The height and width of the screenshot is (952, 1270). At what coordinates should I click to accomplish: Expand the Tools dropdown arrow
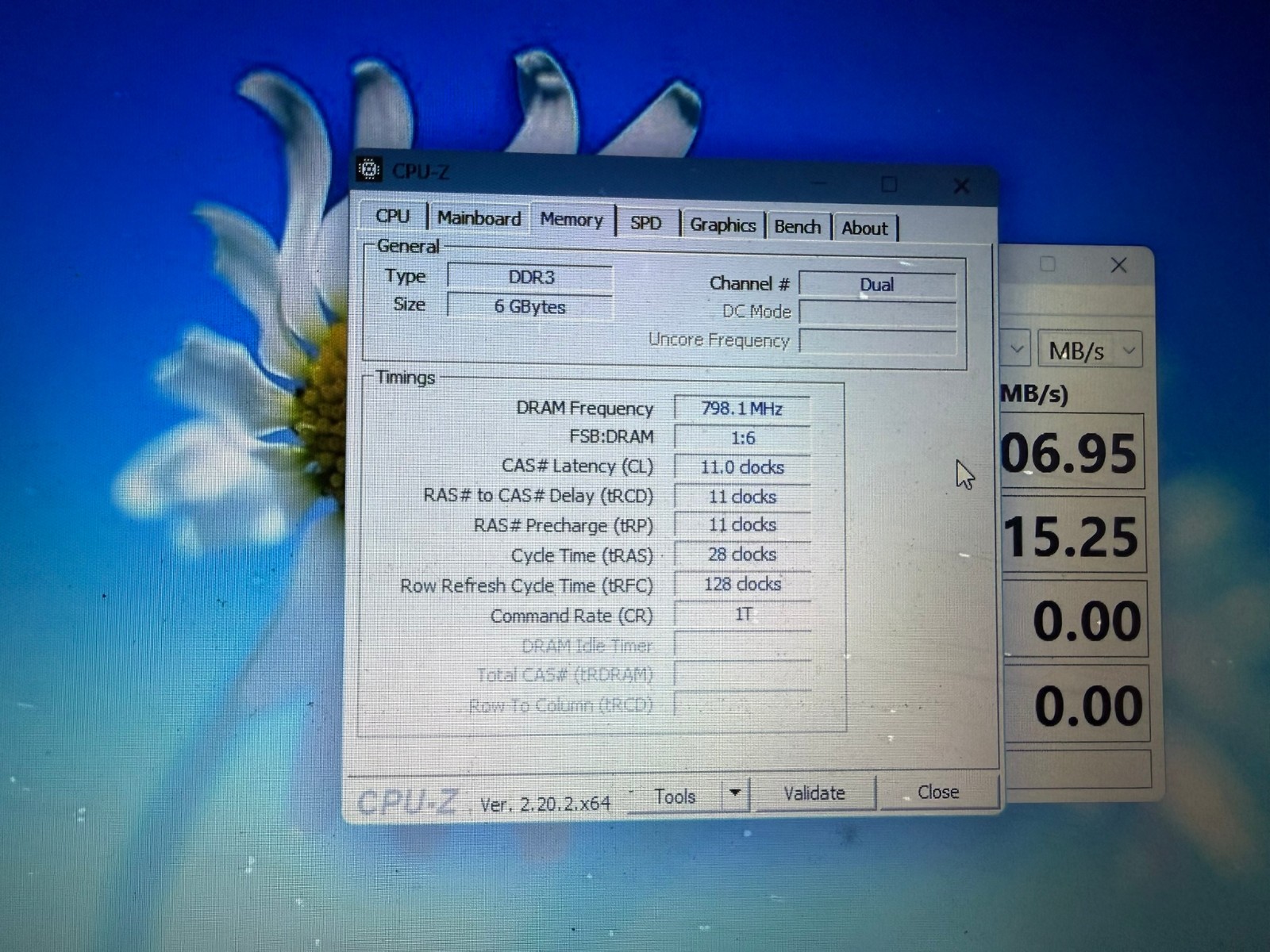point(736,793)
